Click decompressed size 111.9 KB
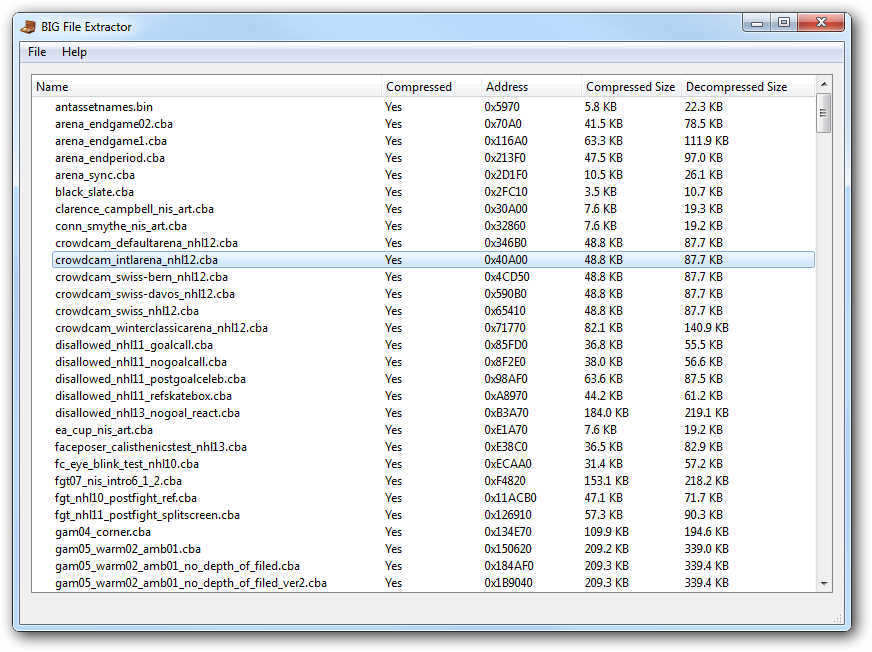 tap(706, 141)
